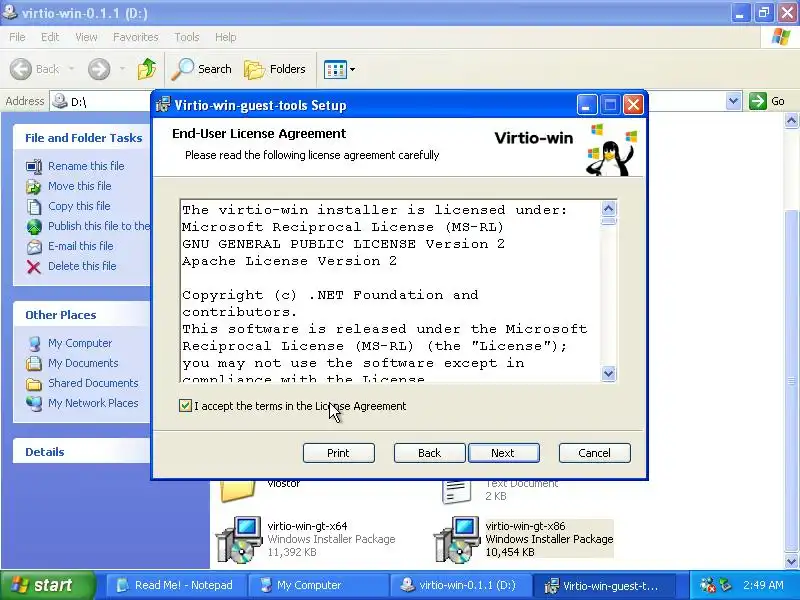Select the virtio-win-gt-x64 installer icon
Image resolution: width=800 pixels, height=600 pixels.
point(238,539)
